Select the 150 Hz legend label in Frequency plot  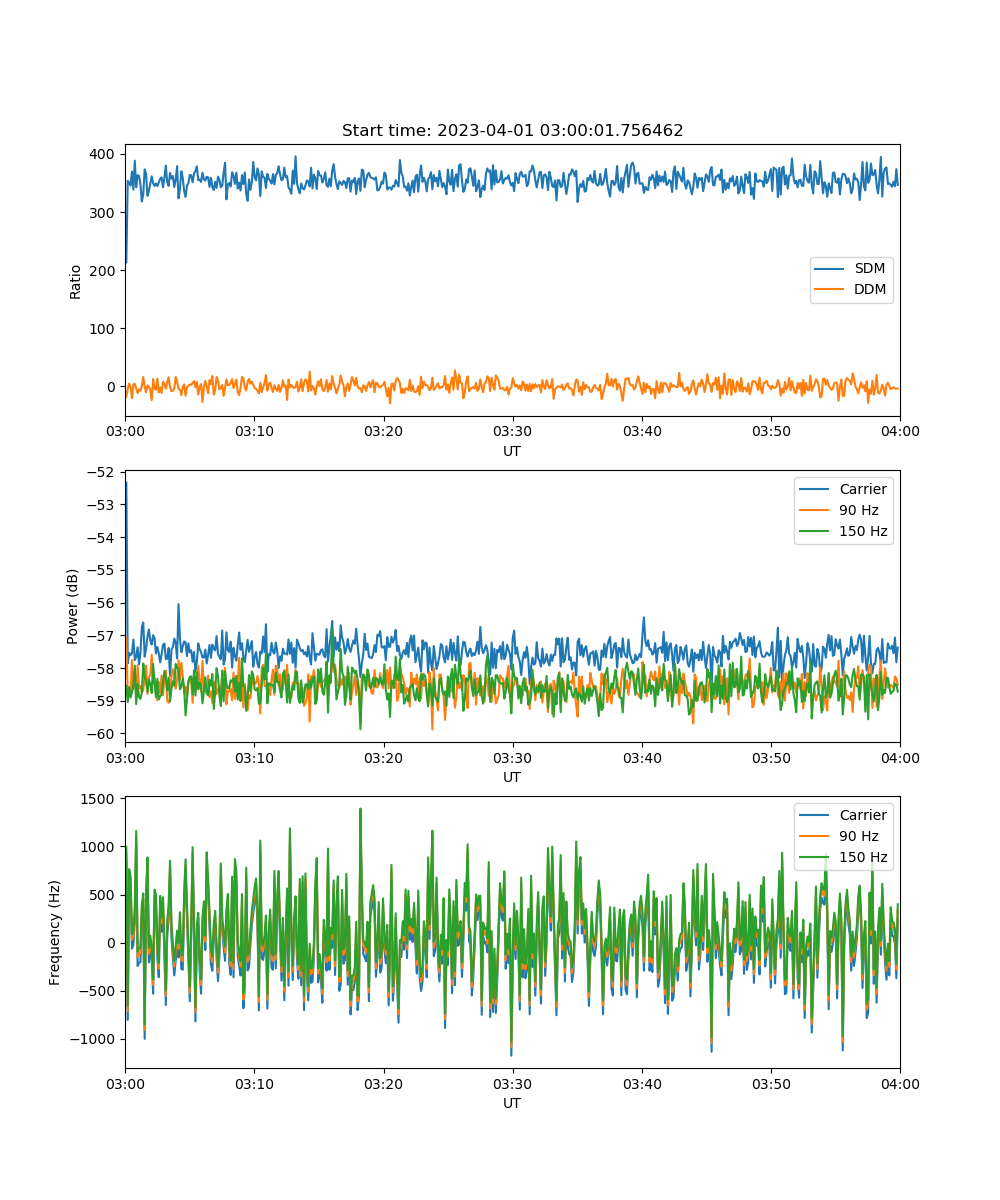tap(863, 858)
